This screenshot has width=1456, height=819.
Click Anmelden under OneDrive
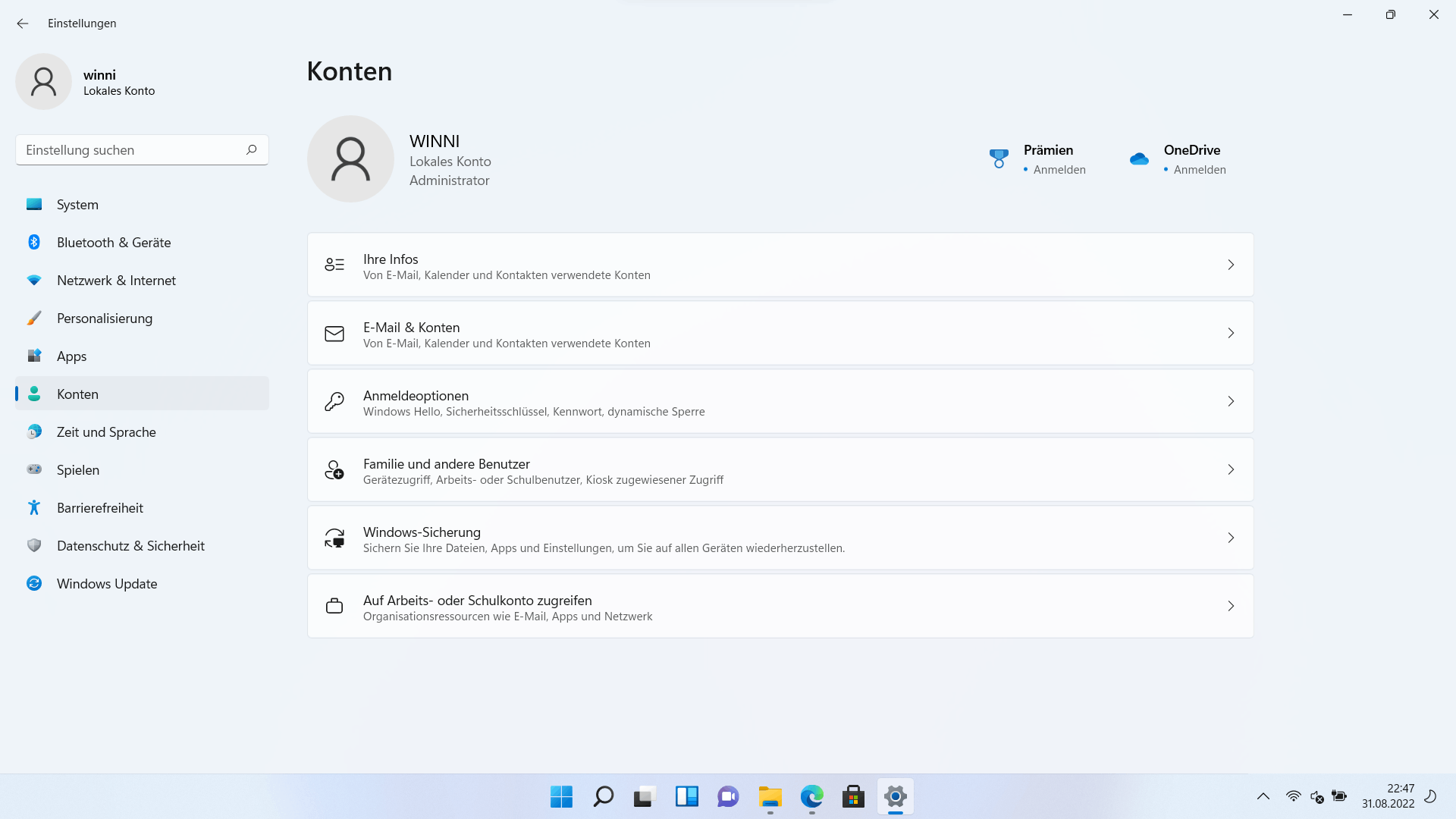click(x=1199, y=170)
